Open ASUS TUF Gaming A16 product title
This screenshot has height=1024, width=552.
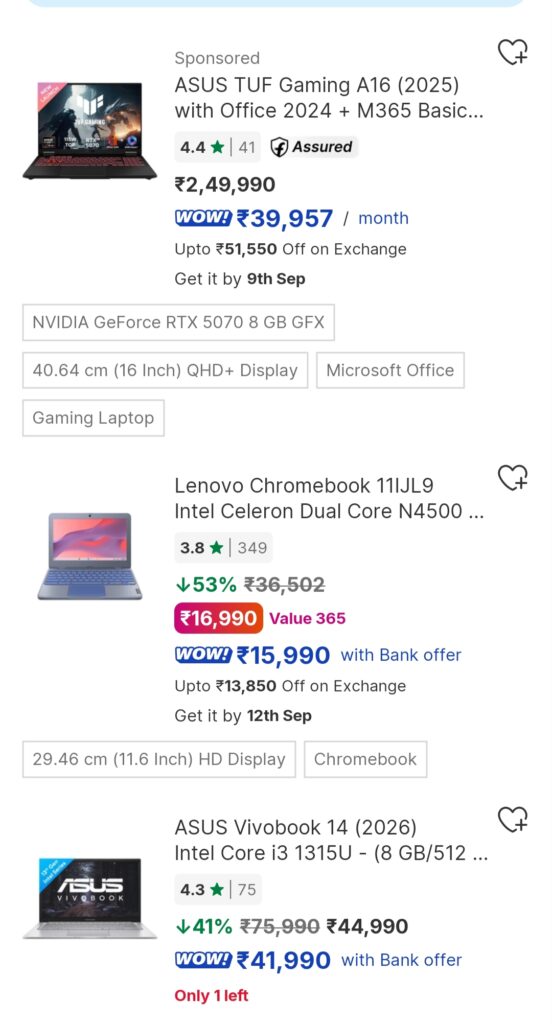329,98
